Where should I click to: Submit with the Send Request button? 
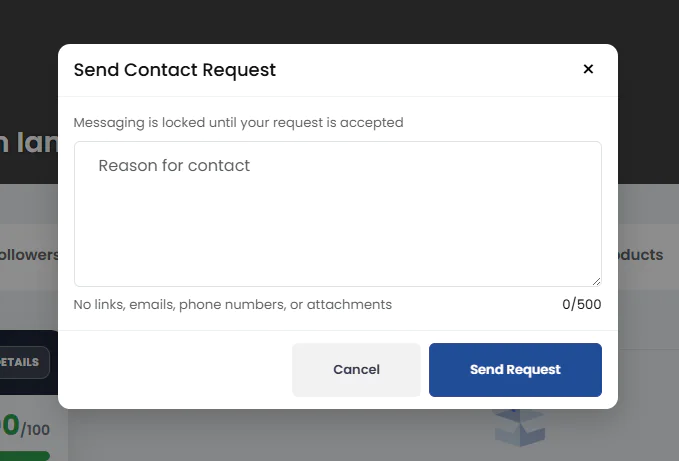pos(515,370)
